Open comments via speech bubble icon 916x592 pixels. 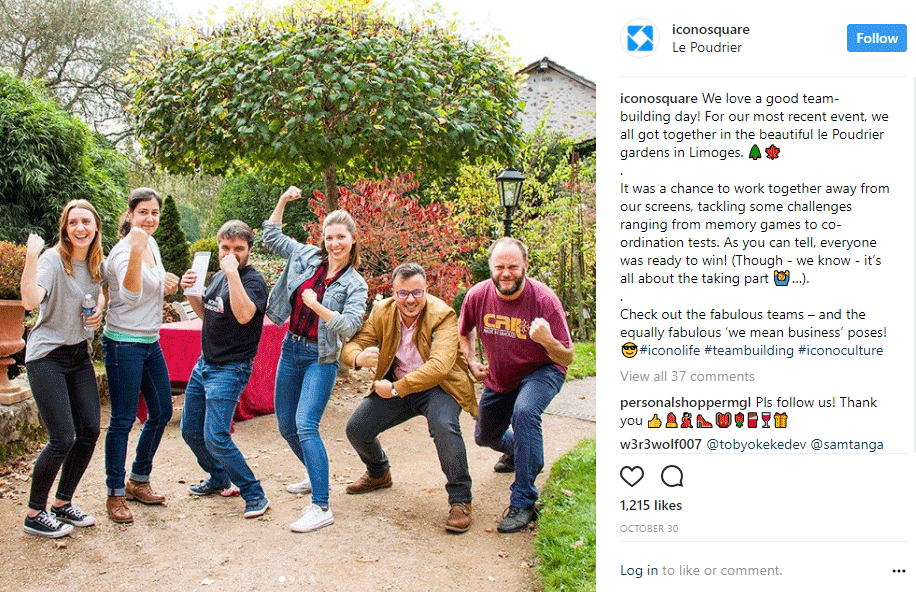(672, 476)
